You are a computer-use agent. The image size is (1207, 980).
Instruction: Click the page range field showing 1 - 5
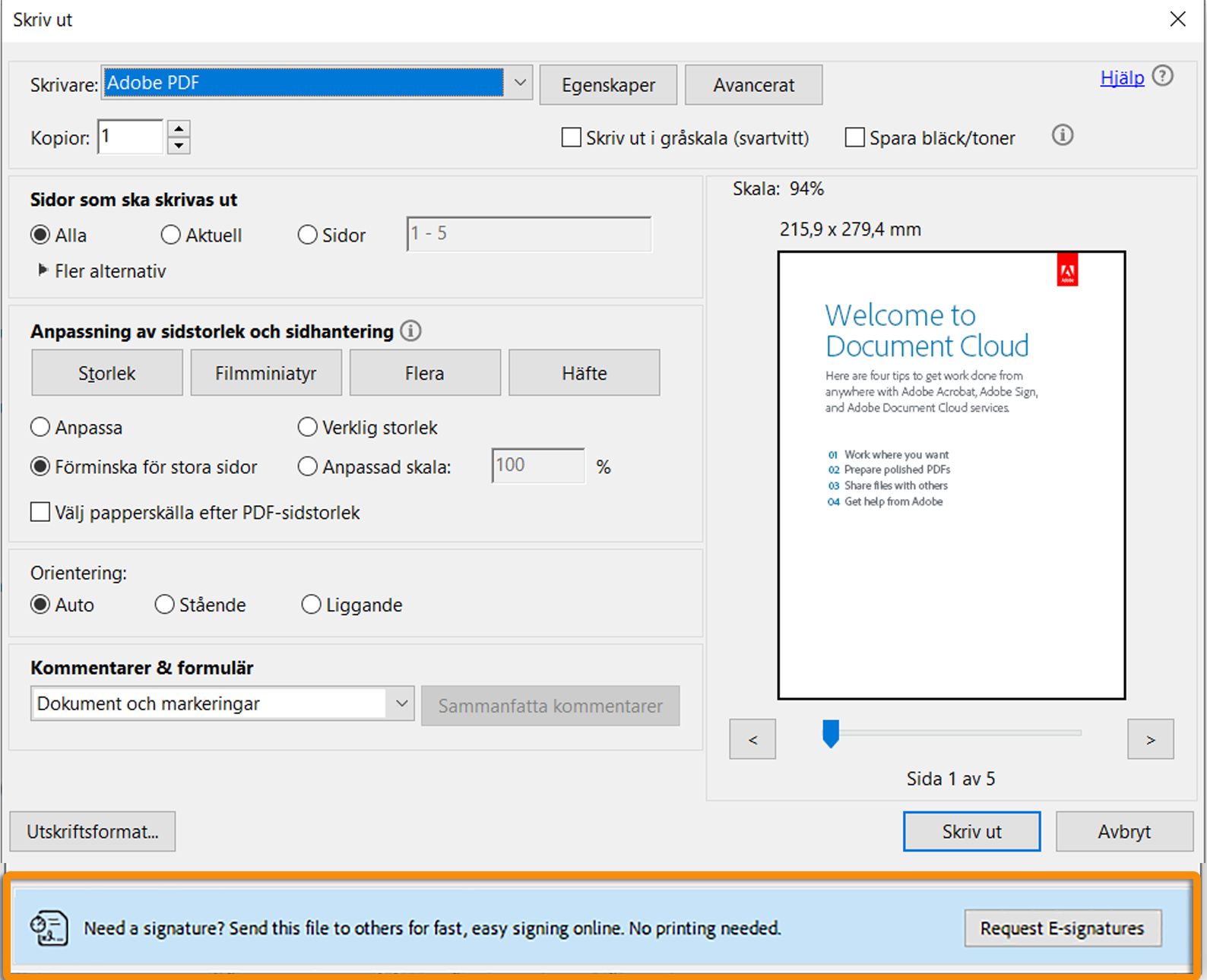(x=529, y=234)
